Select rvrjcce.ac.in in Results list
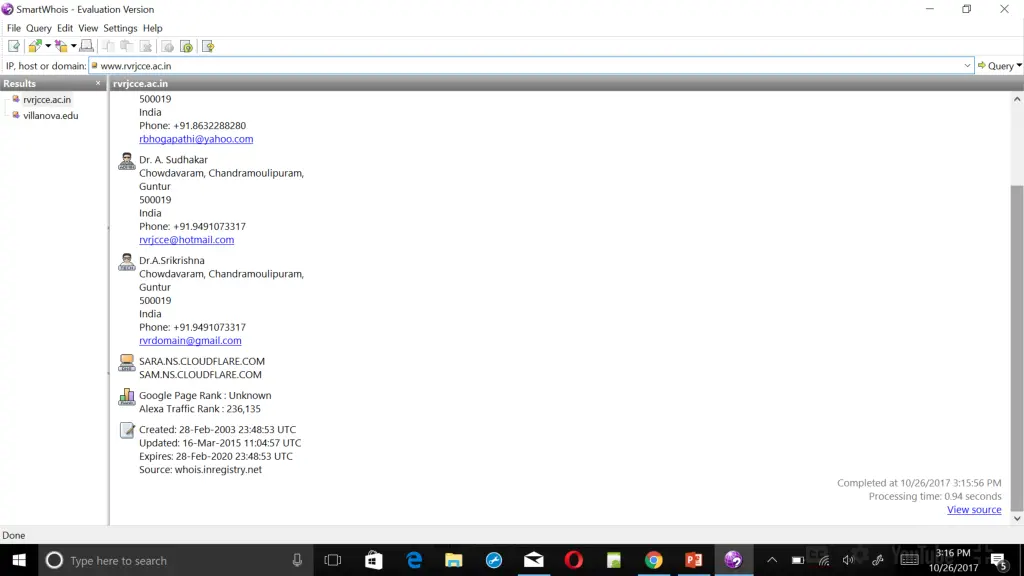 [47, 99]
